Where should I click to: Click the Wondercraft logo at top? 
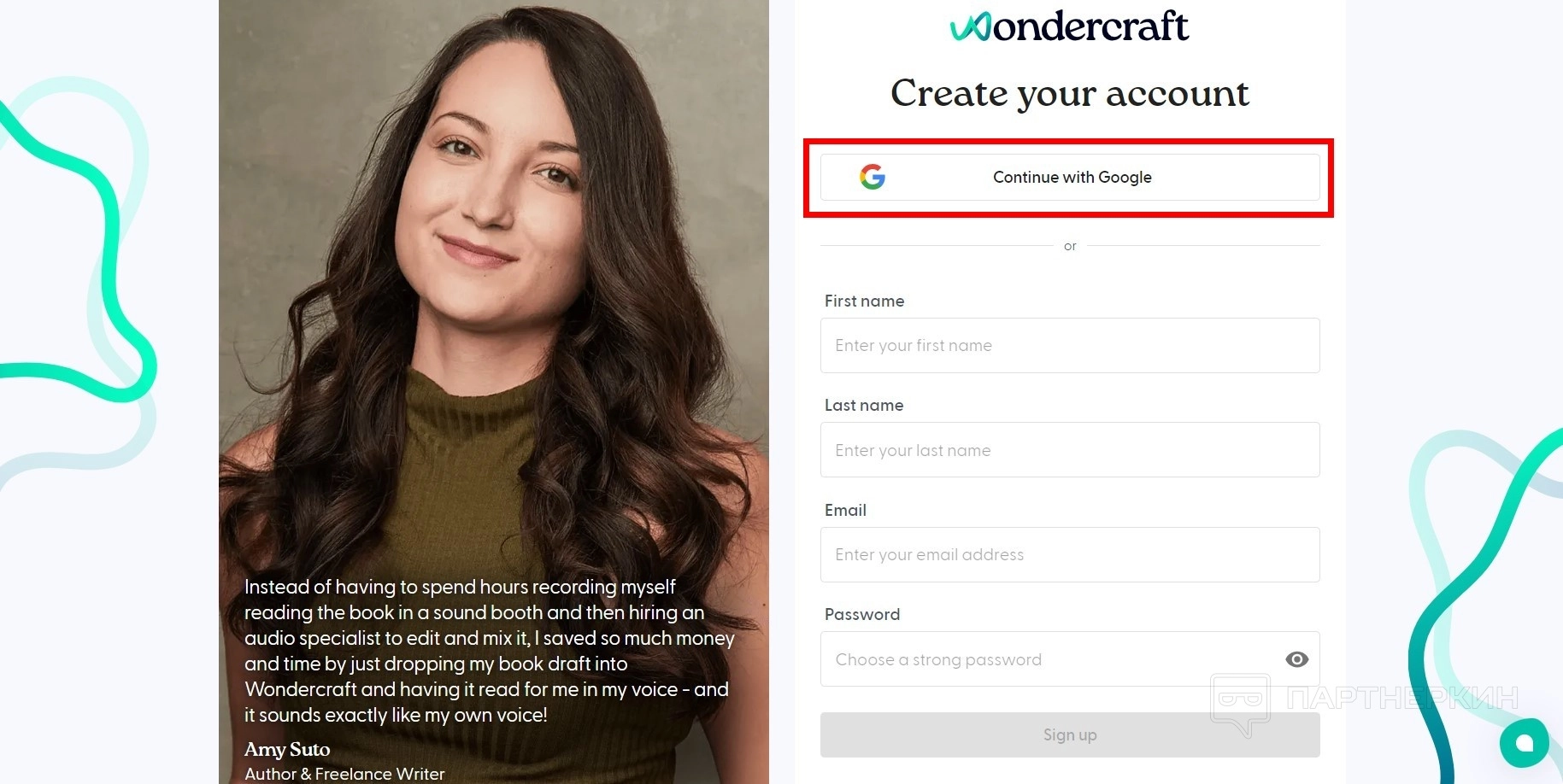[x=1069, y=26]
